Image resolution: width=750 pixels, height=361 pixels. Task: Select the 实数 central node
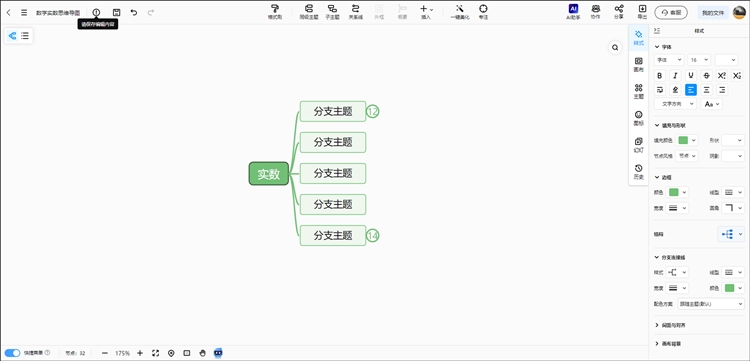[x=269, y=174]
